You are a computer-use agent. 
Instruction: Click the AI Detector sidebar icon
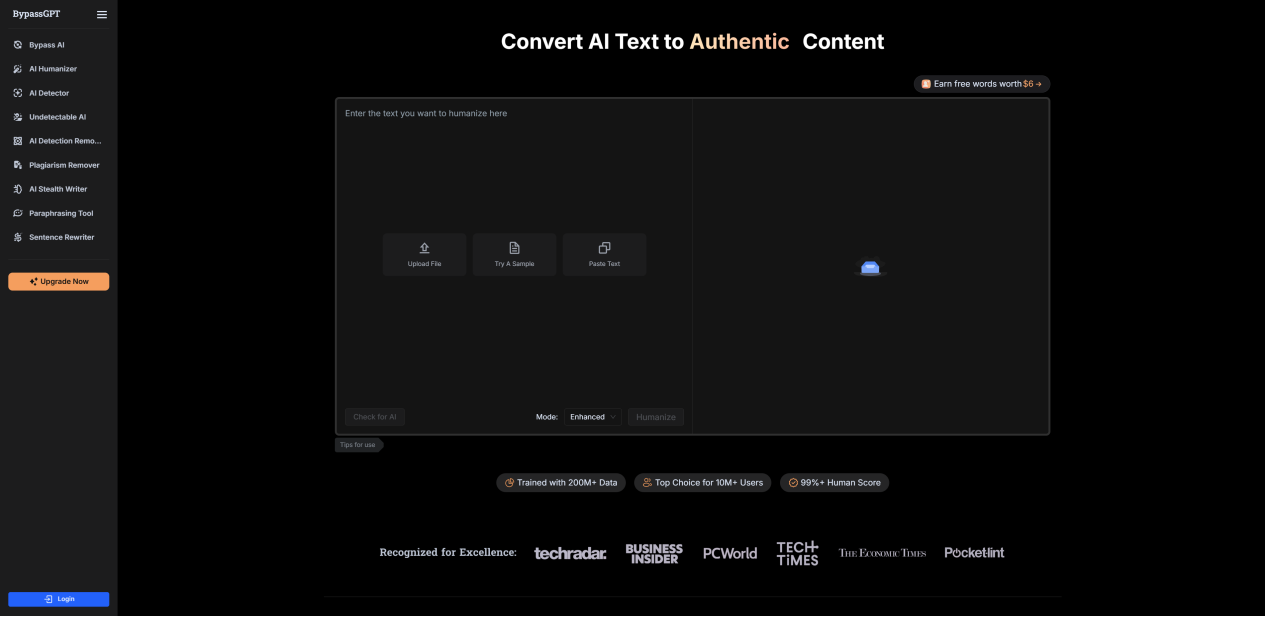pyautogui.click(x=18, y=93)
